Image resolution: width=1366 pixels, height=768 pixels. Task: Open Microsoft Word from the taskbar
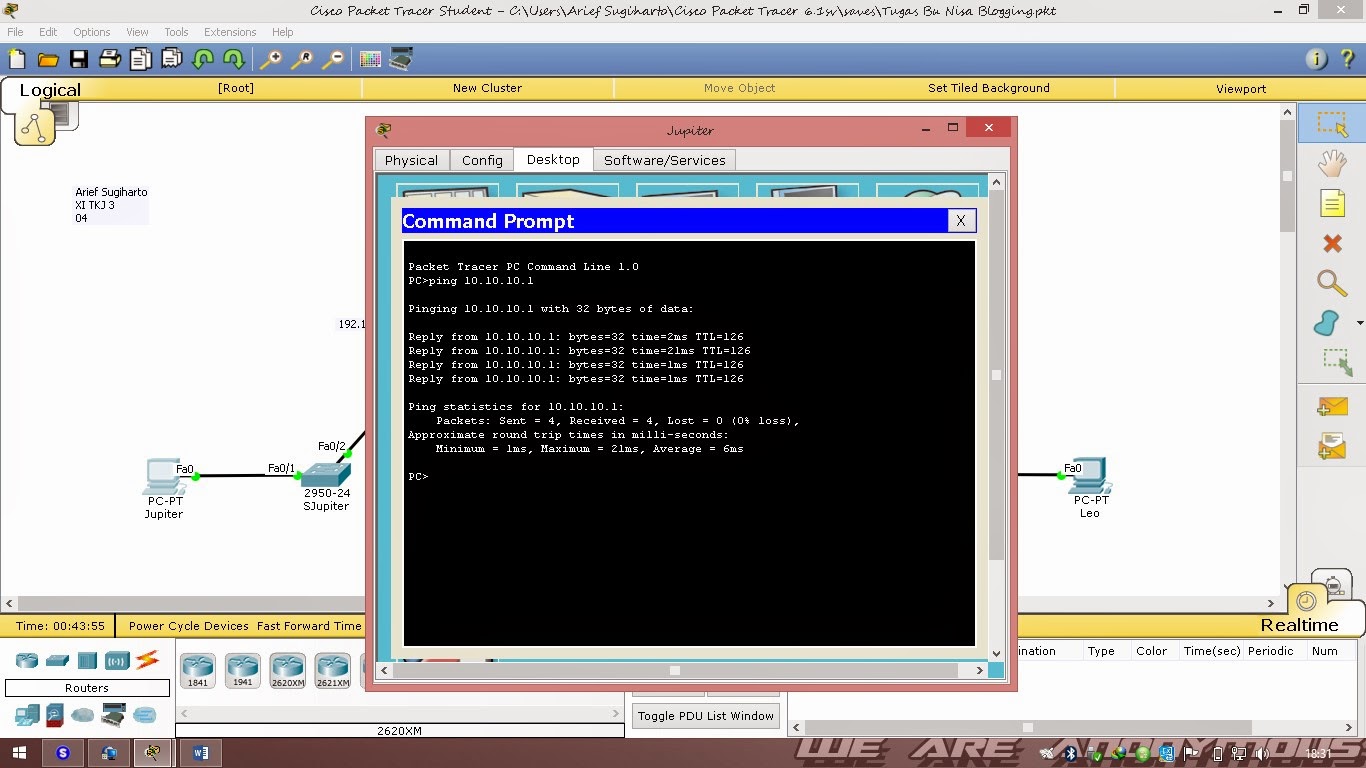(201, 752)
